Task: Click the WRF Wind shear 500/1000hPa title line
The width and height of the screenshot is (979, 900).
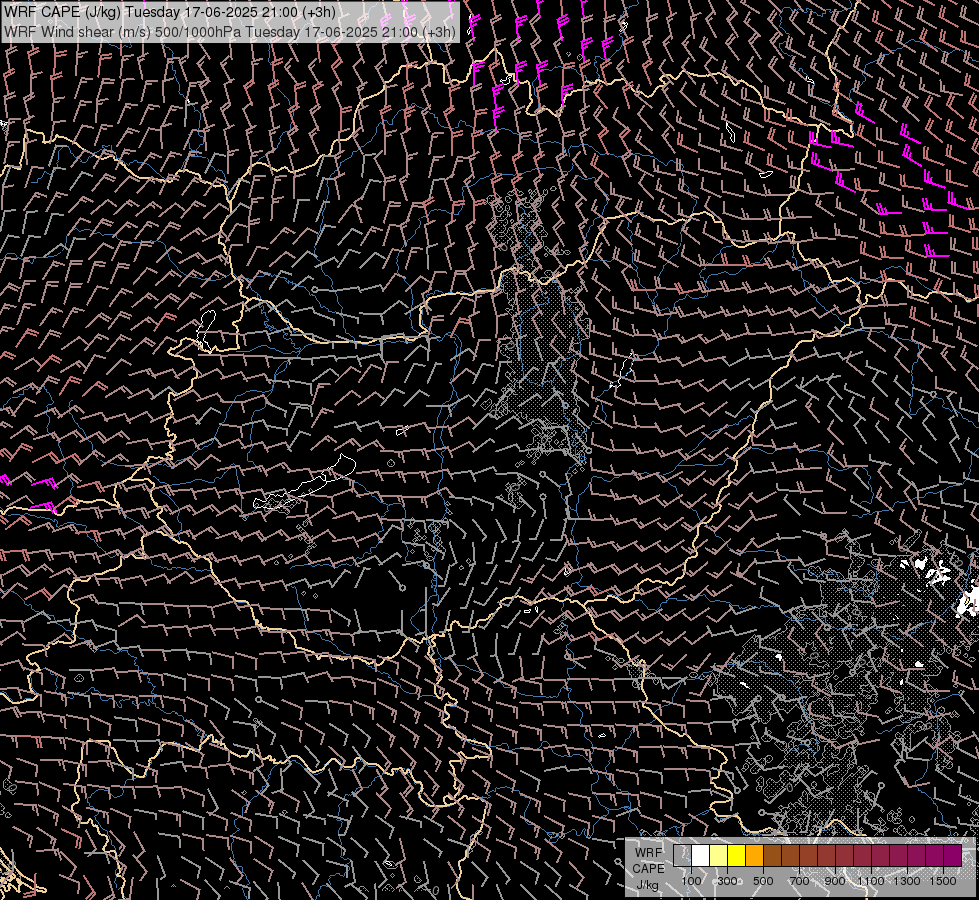Action: click(x=230, y=32)
